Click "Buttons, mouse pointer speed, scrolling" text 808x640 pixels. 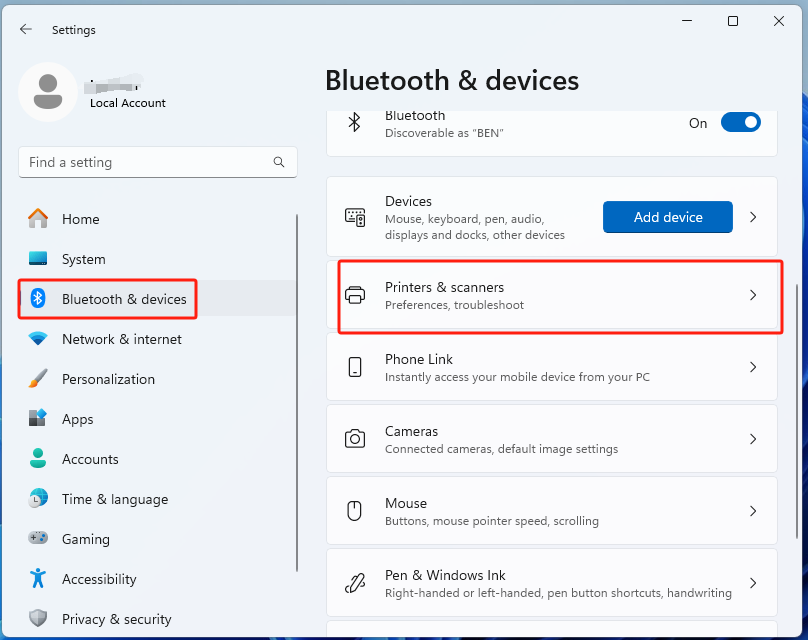492,521
